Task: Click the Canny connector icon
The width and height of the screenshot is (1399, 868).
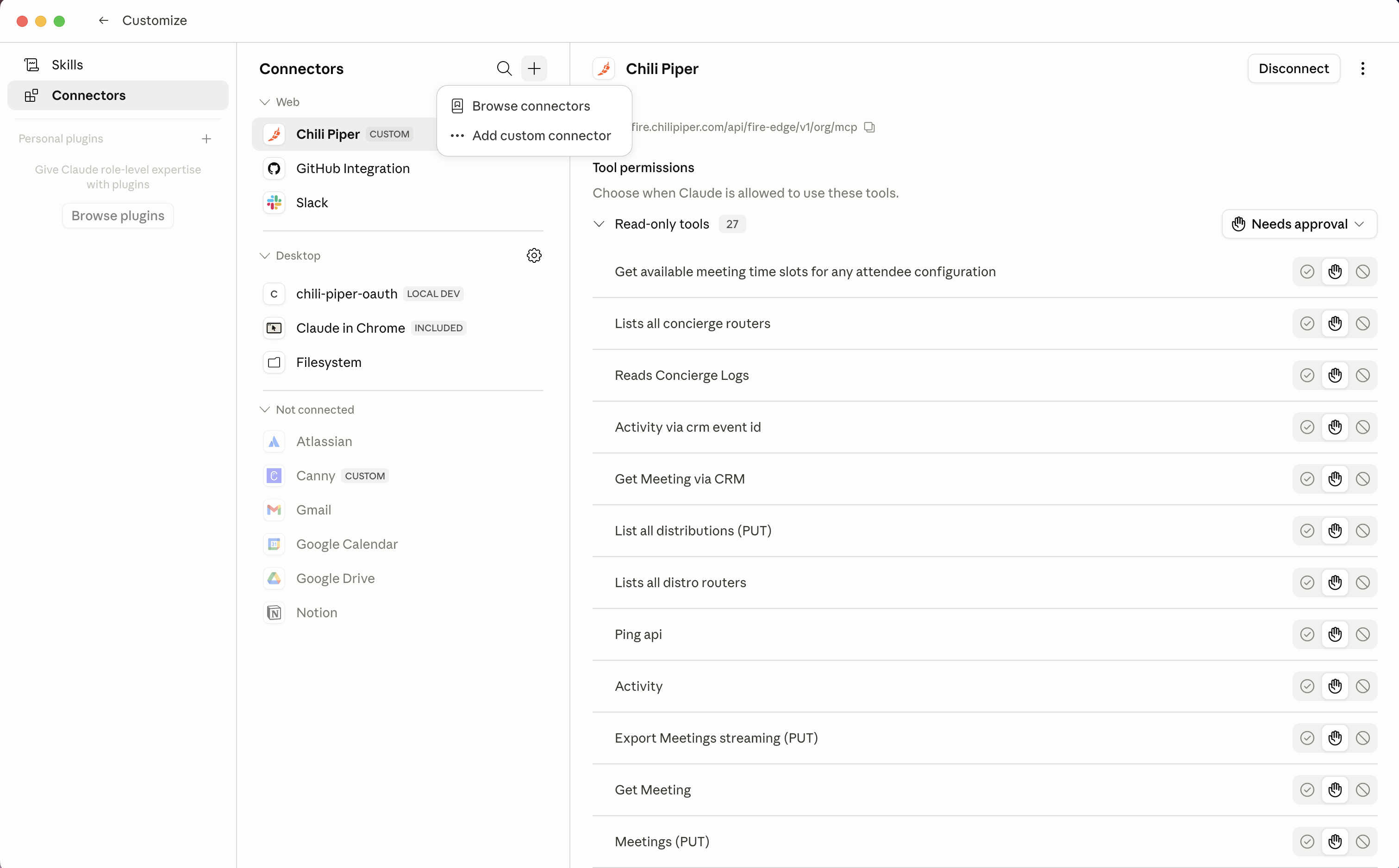Action: [274, 476]
